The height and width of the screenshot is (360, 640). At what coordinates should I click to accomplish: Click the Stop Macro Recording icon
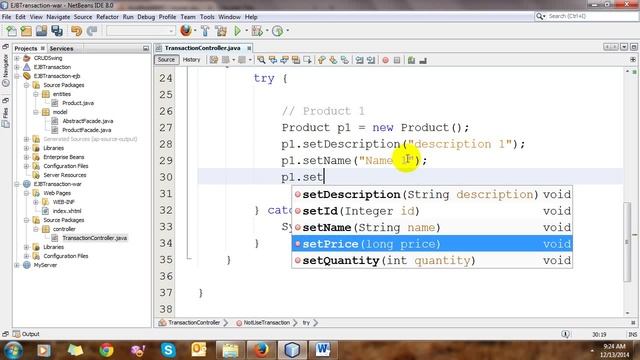(x=397, y=60)
